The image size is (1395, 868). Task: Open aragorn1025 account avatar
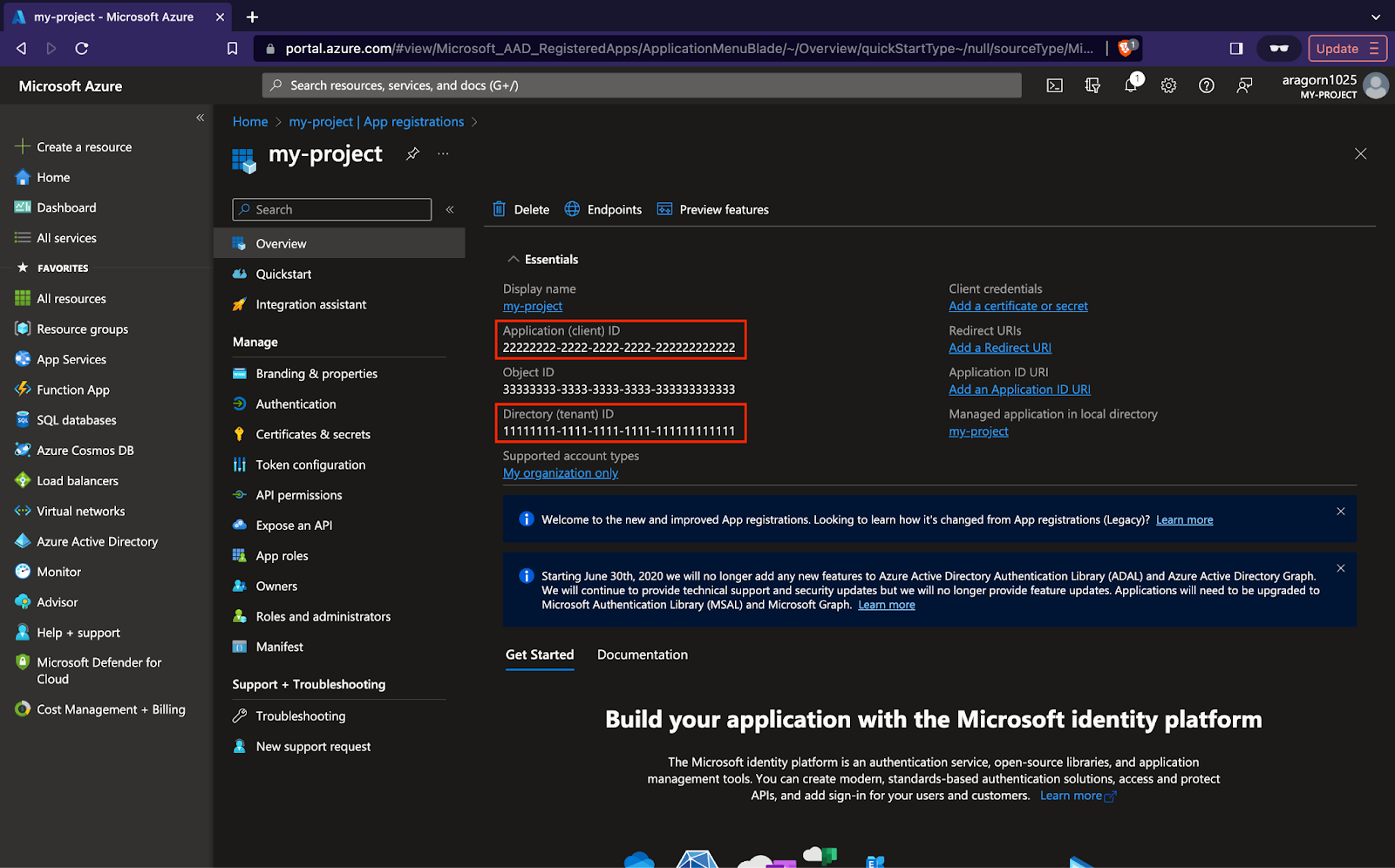(1376, 85)
